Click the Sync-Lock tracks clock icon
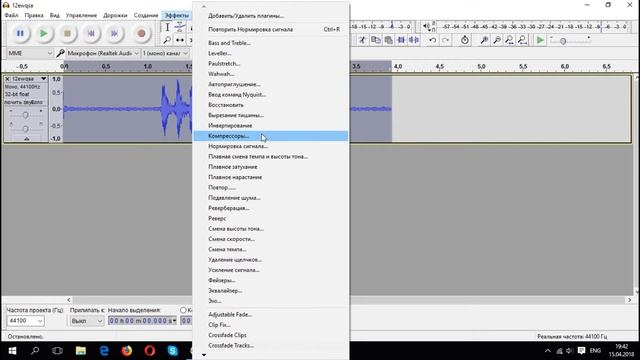 pyautogui.click(x=464, y=40)
